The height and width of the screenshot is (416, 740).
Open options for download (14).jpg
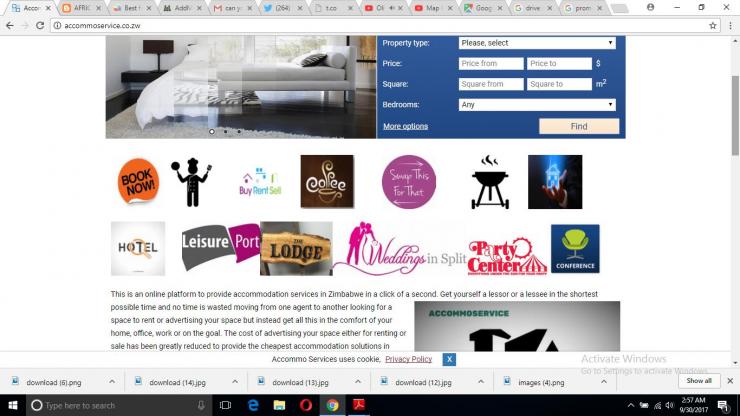pyautogui.click(x=235, y=382)
